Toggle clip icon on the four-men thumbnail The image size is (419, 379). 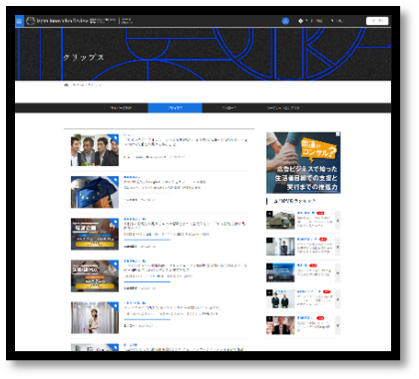(114, 138)
